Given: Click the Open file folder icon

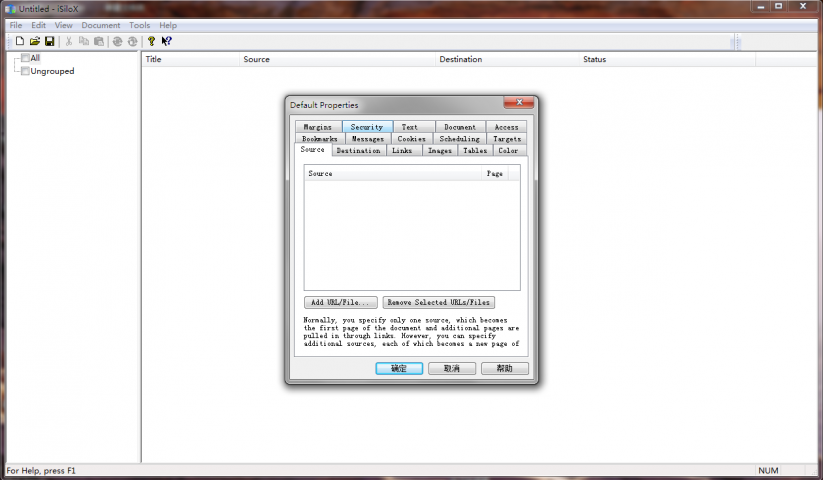Looking at the screenshot, I should [x=34, y=41].
